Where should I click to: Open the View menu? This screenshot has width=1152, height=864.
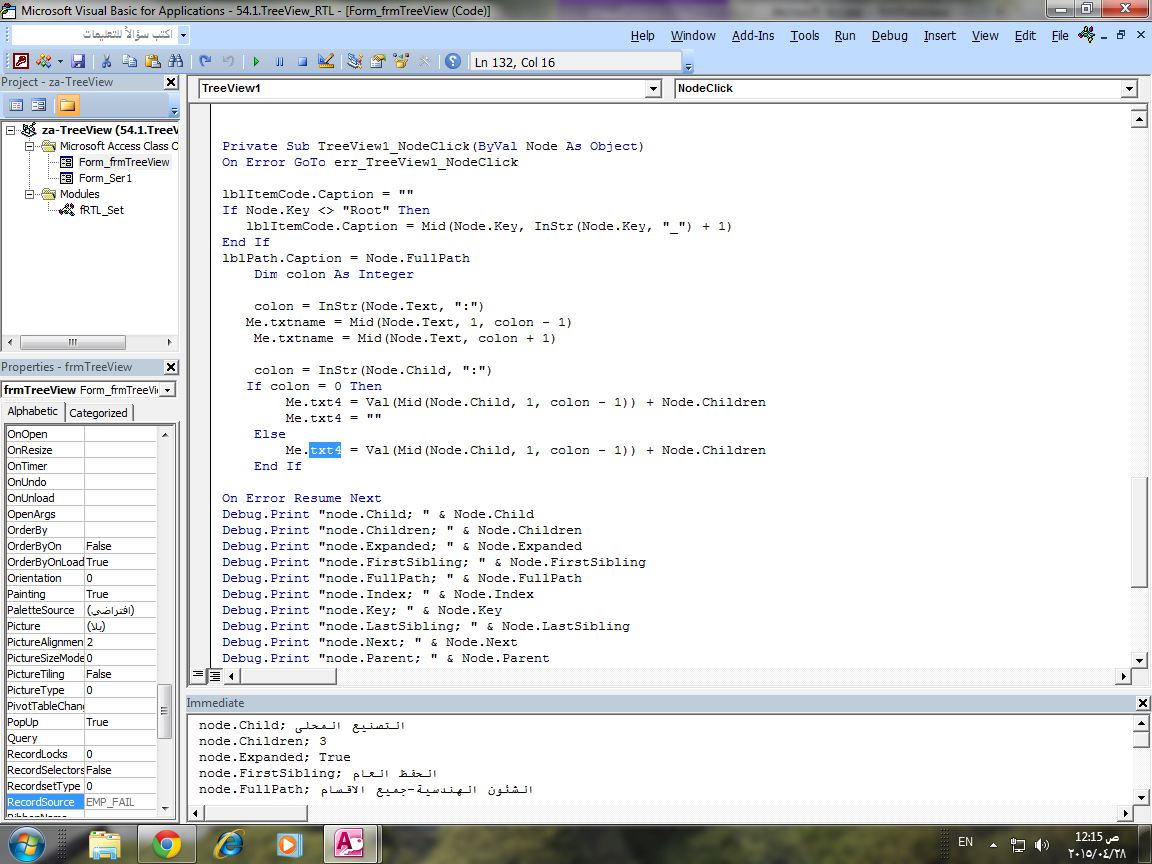point(984,35)
